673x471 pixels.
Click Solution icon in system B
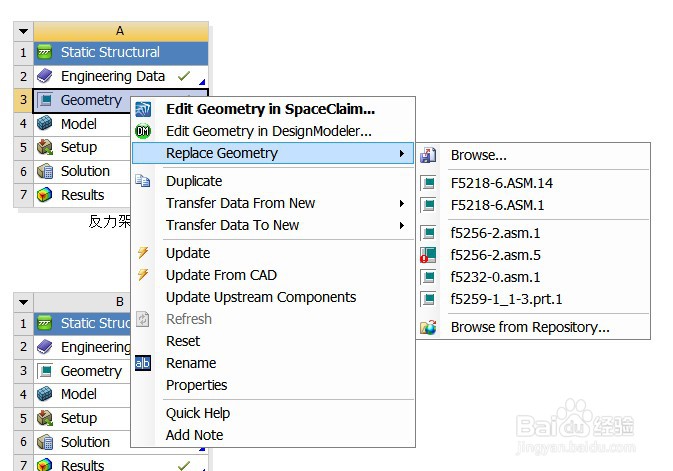45,442
